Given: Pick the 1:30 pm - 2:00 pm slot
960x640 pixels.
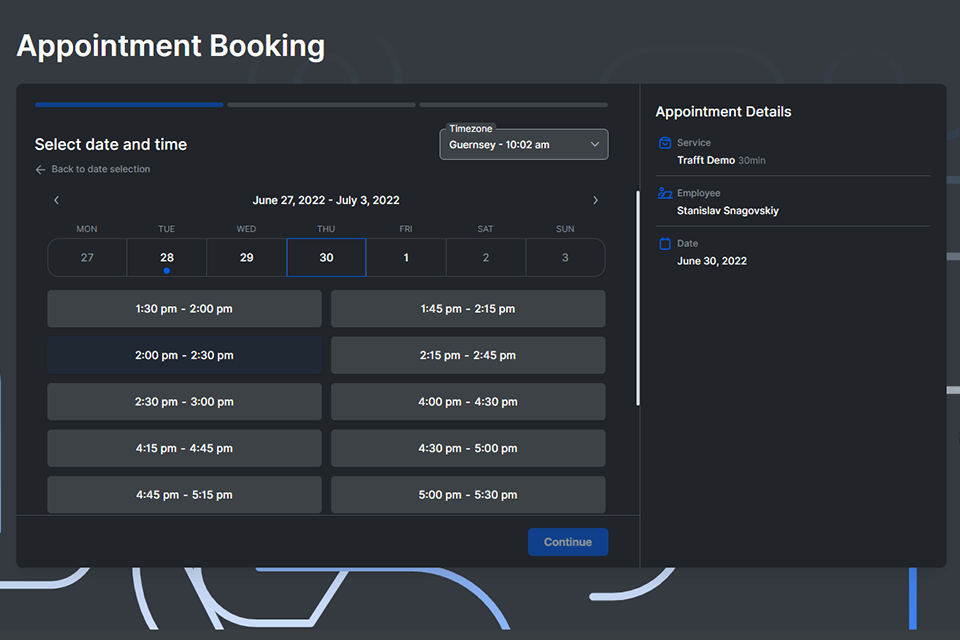Looking at the screenshot, I should point(184,309).
